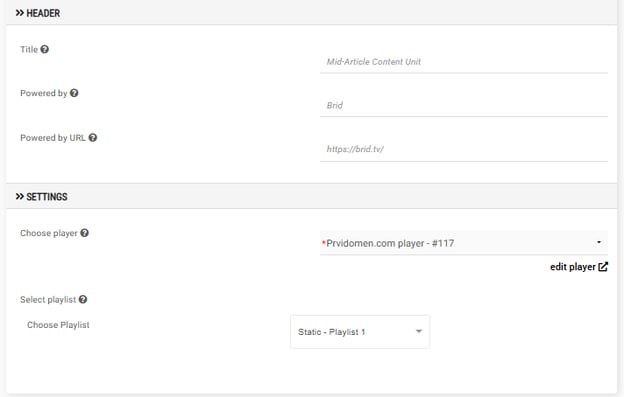Focus the Title input field
Viewport: 624px width, 397px height.
click(464, 62)
